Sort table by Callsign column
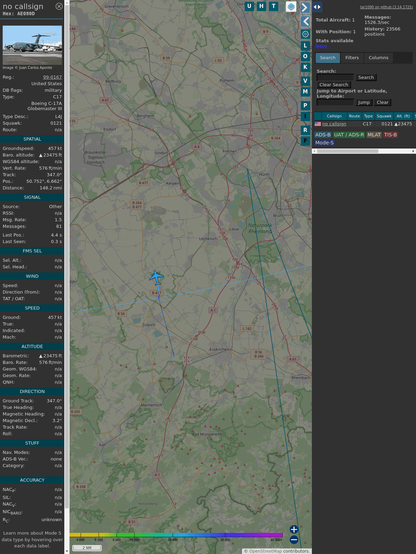The width and height of the screenshot is (416, 554). coord(334,116)
